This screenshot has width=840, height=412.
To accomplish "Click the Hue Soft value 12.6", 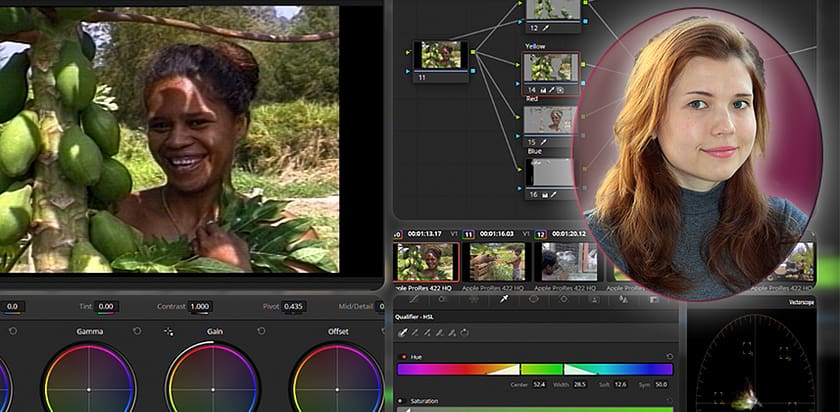I will [620, 385].
